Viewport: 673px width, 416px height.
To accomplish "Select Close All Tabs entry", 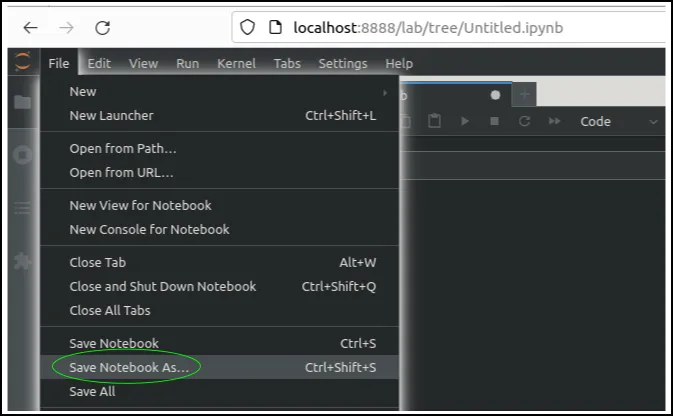I will click(220, 310).
